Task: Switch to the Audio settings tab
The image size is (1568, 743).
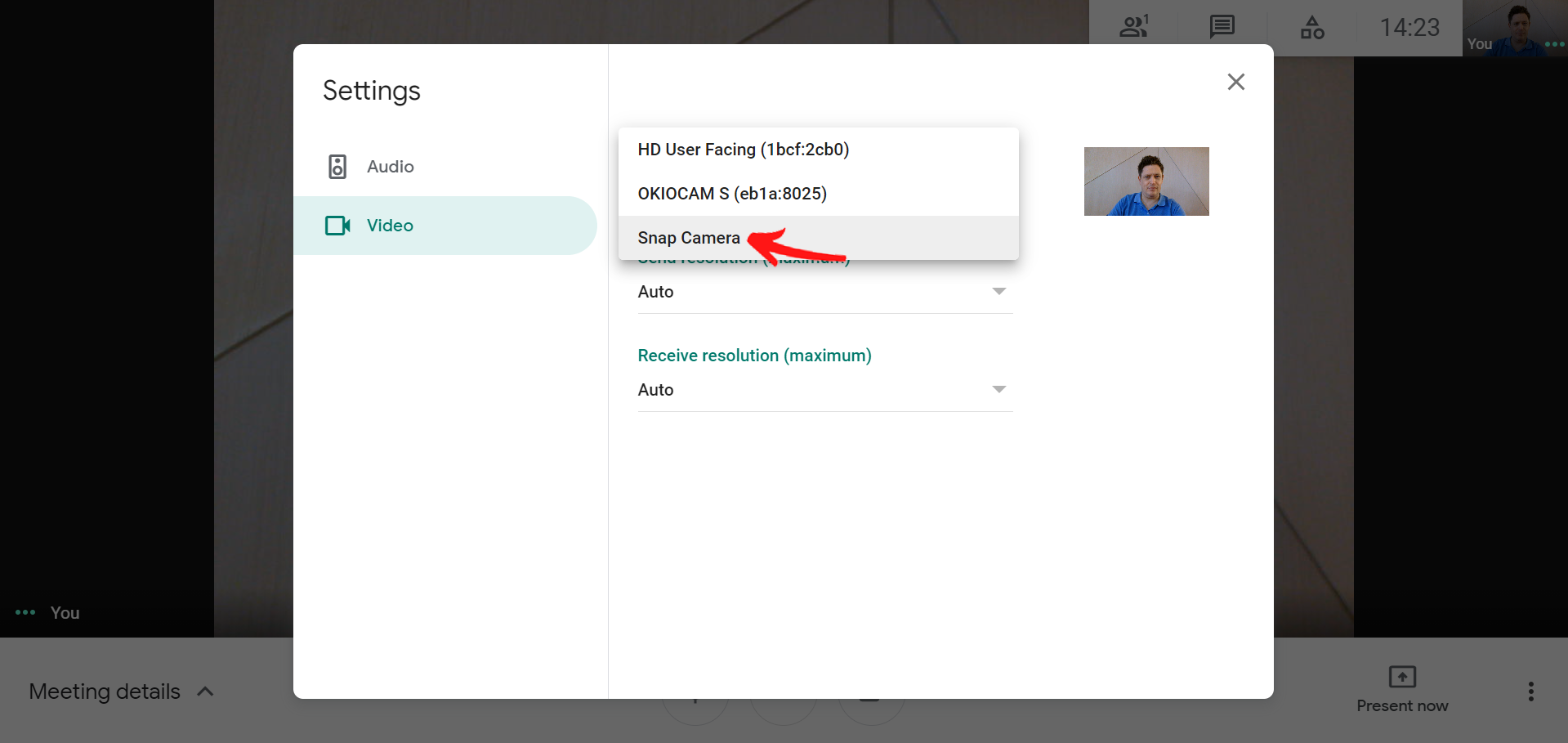Action: click(x=390, y=167)
